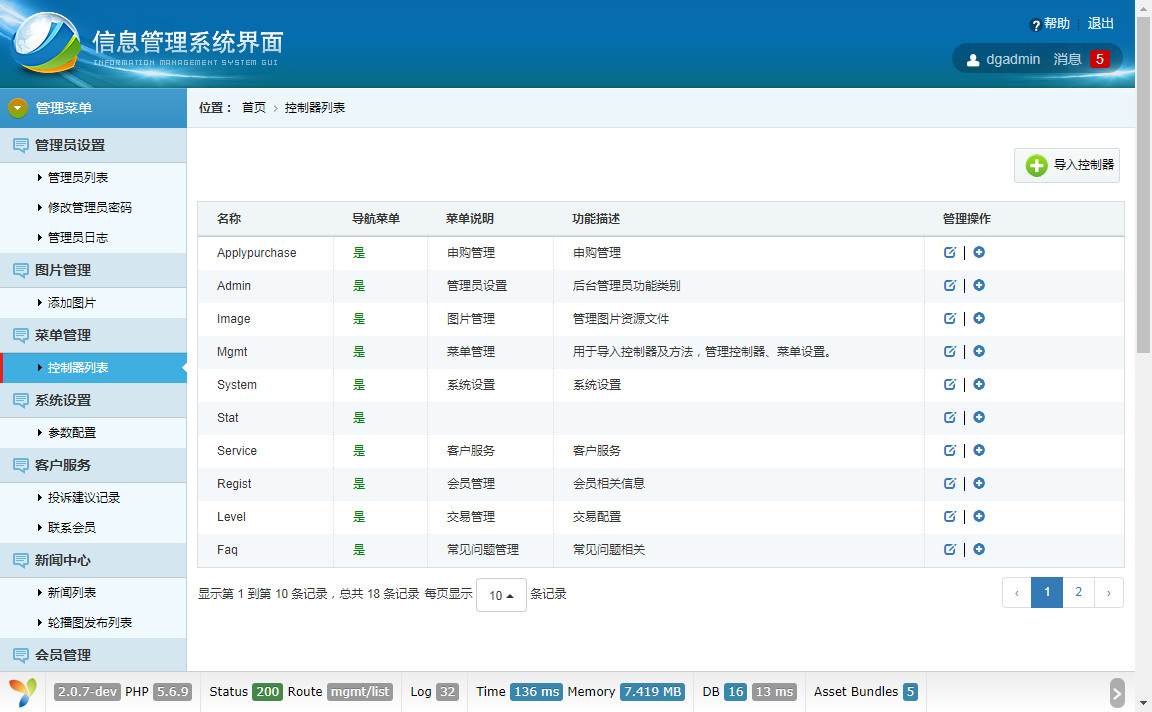1152x712 pixels.
Task: Click the 退出 logout link
Action: click(1101, 23)
